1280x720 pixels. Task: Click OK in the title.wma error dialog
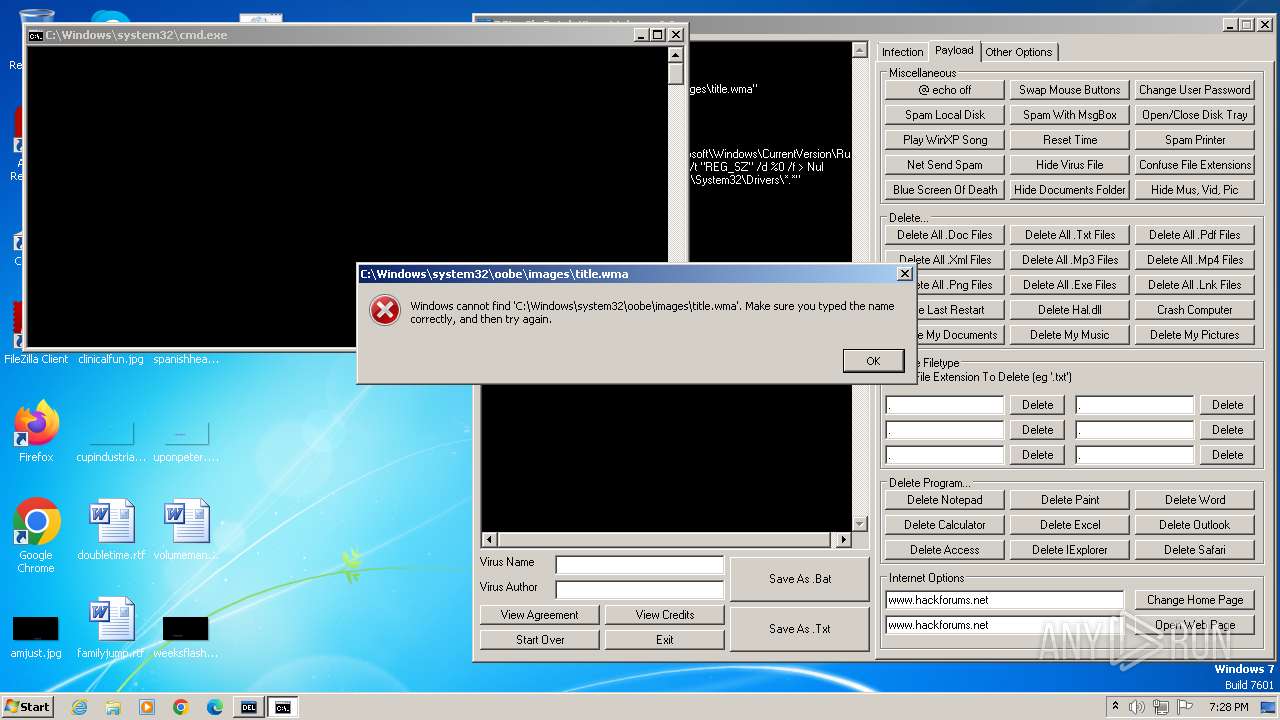pos(873,361)
